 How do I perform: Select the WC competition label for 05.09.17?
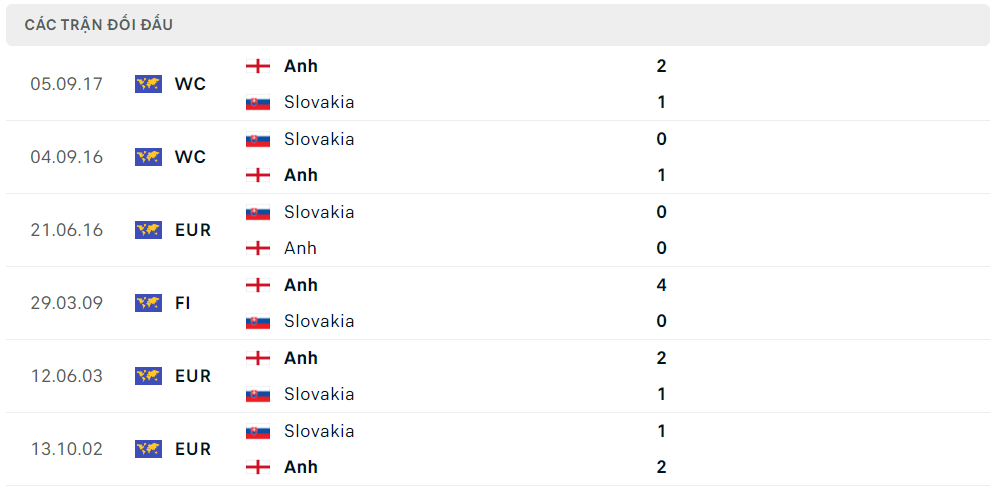tap(190, 84)
